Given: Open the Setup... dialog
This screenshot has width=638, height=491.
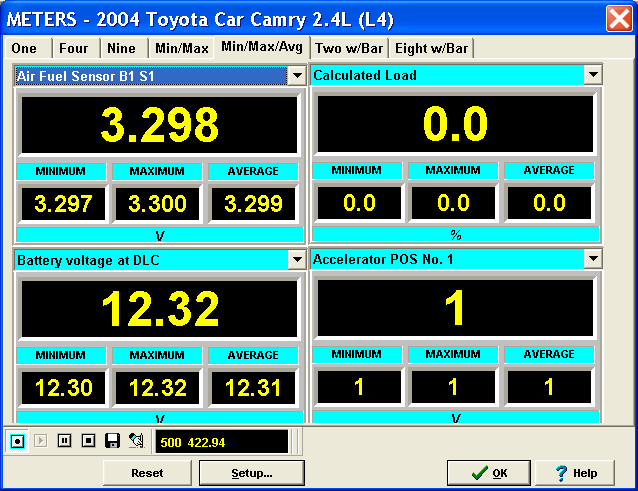Looking at the screenshot, I should 251,473.
